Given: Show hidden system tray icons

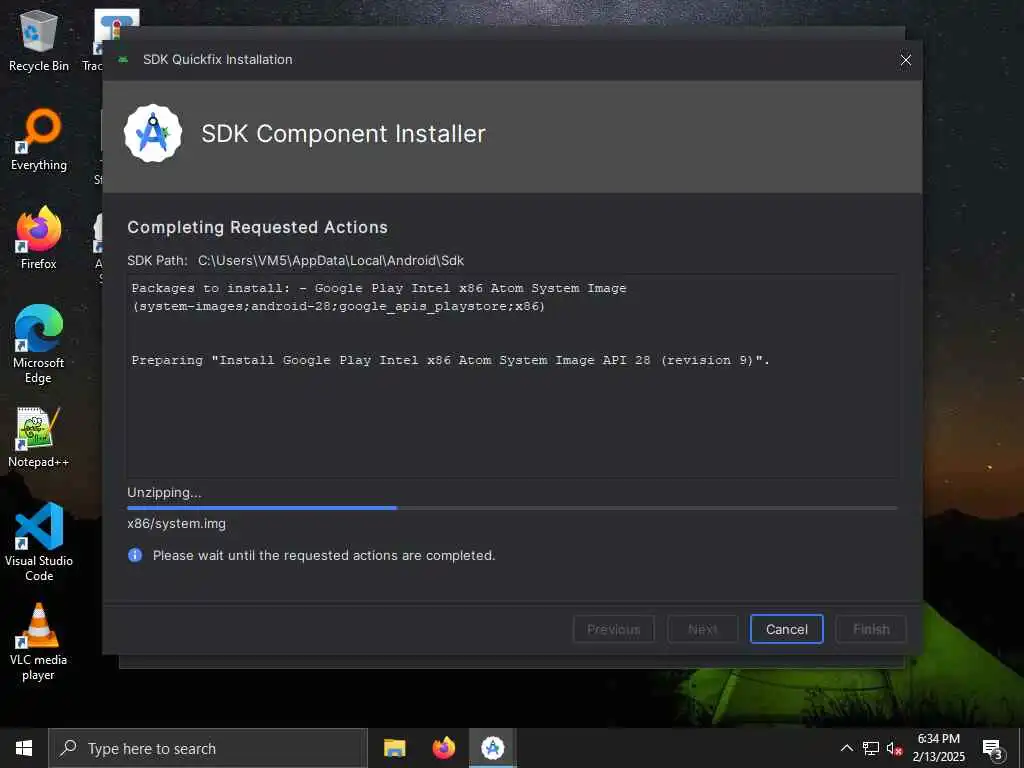Looking at the screenshot, I should coord(846,748).
